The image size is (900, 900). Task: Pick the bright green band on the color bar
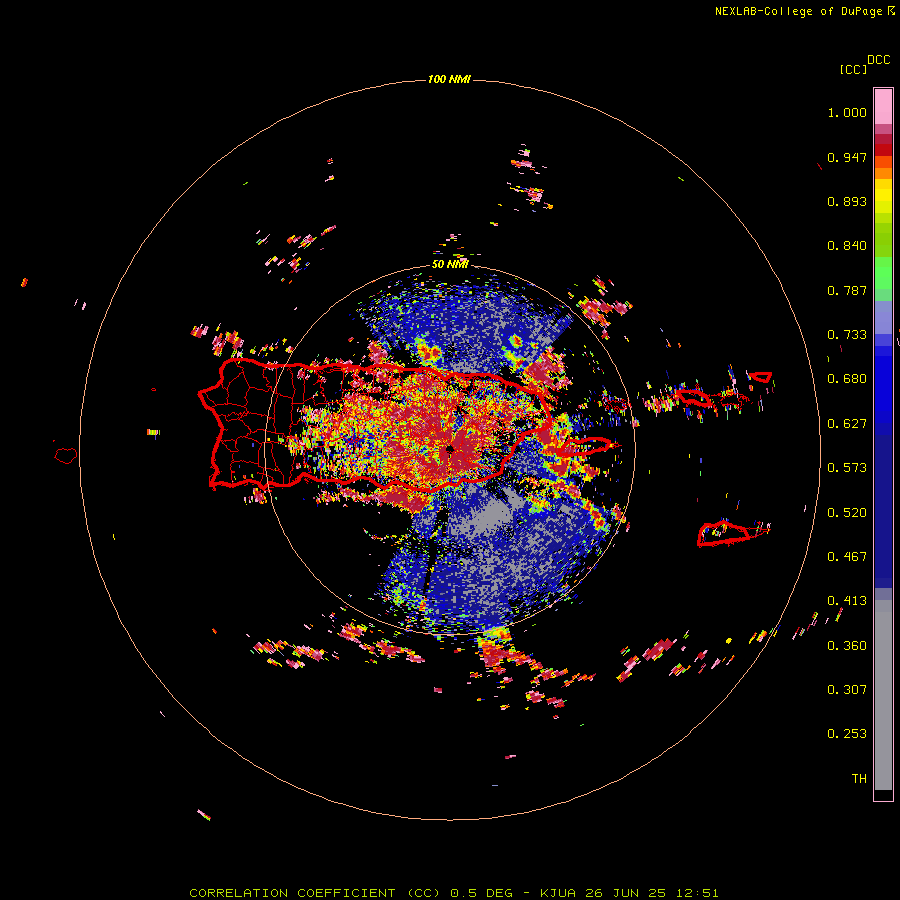coord(883,273)
